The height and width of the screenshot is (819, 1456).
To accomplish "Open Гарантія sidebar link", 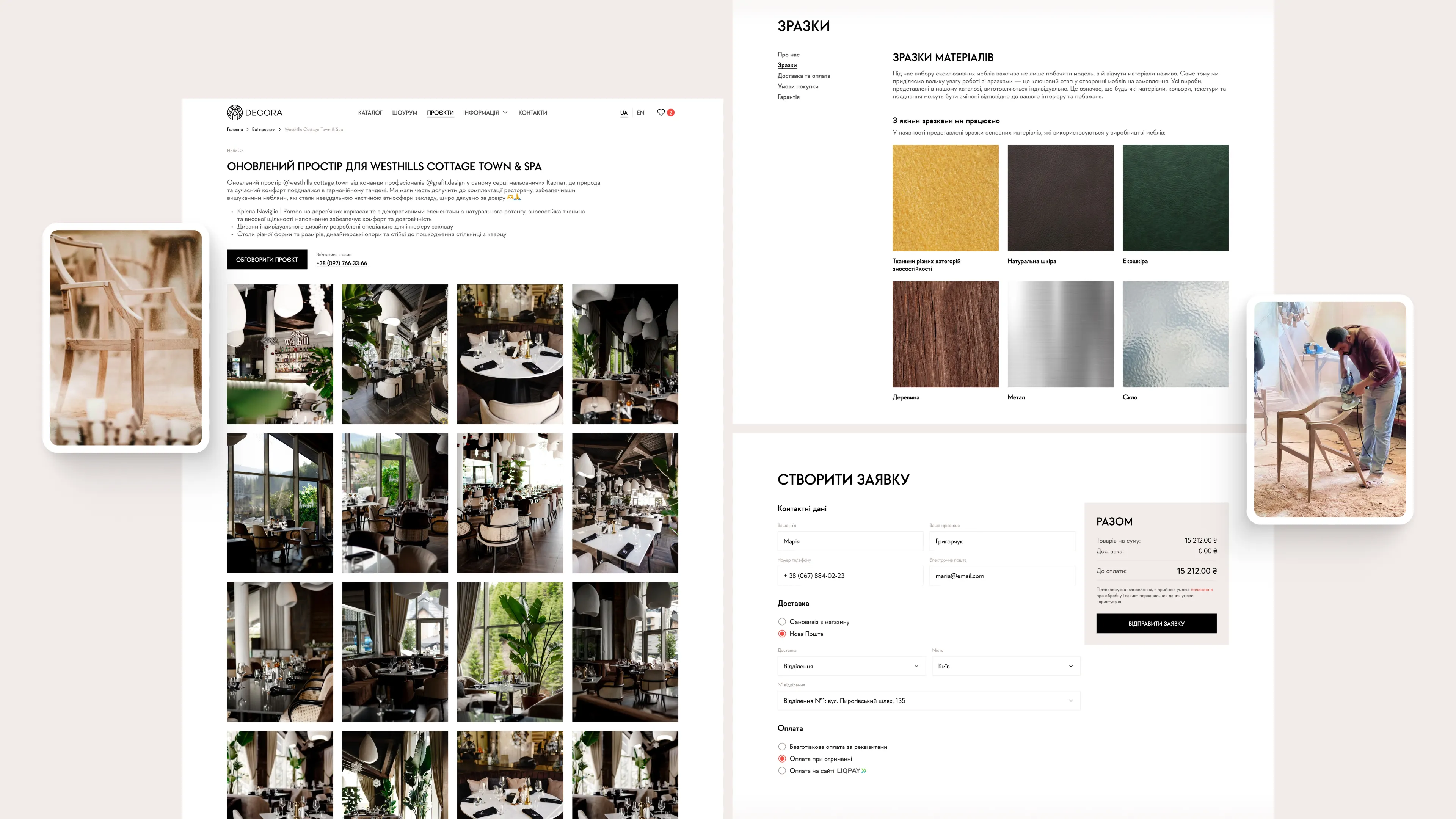I will (789, 97).
